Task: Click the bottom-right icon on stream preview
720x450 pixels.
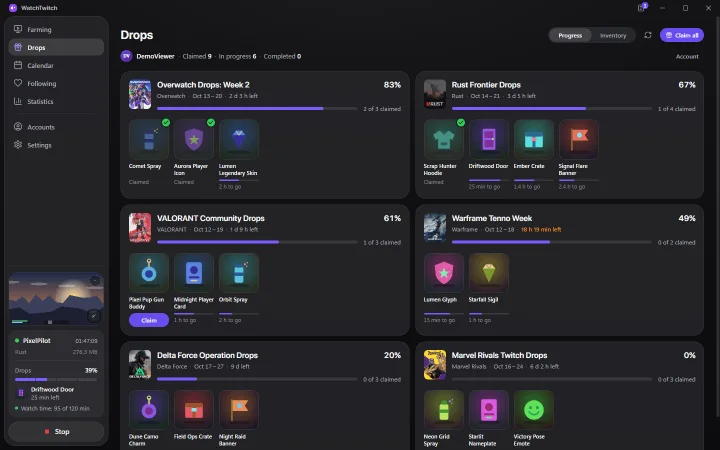Action: point(94,315)
